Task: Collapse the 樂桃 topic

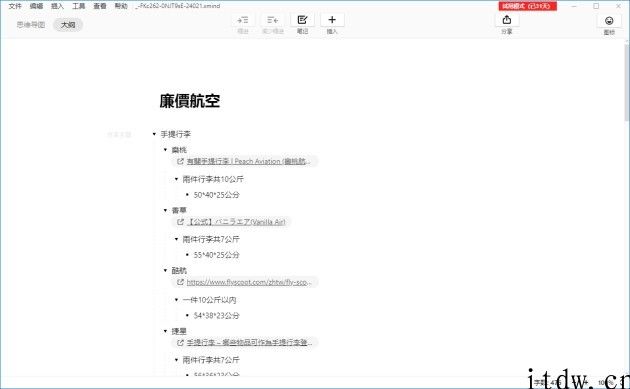Action: click(165, 150)
